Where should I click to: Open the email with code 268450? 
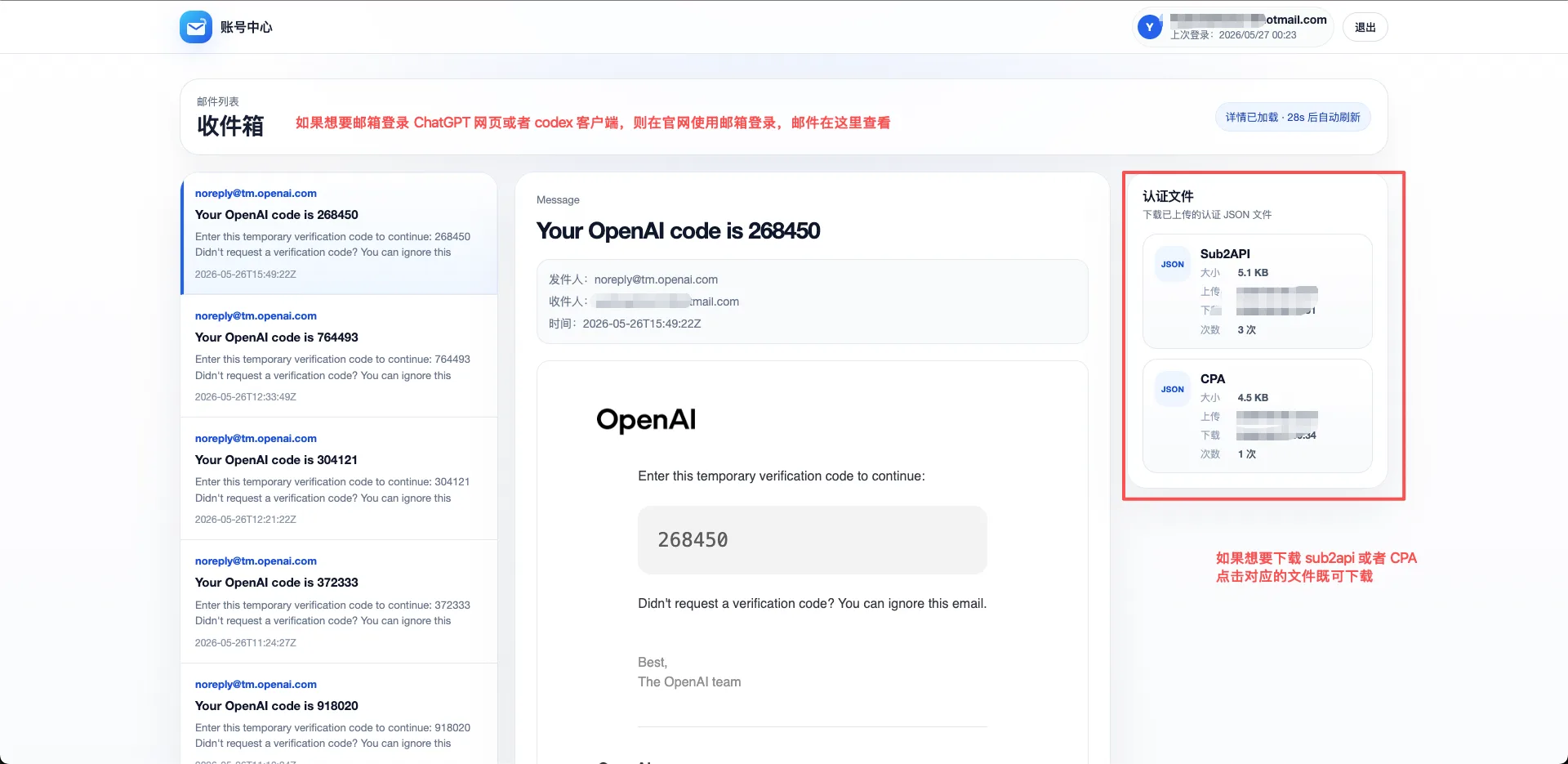pos(339,234)
